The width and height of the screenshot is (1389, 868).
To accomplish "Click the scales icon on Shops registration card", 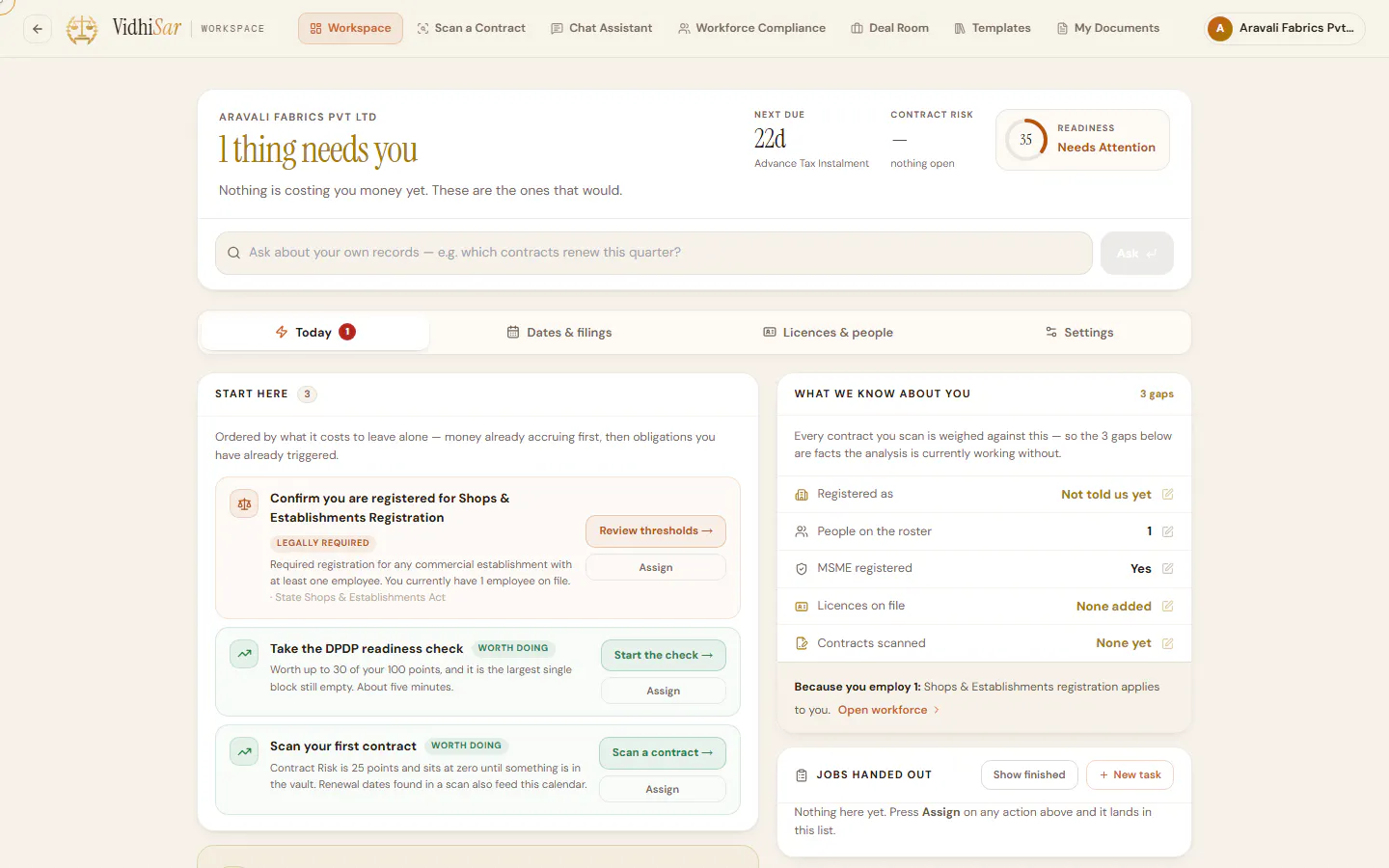I will (x=244, y=504).
